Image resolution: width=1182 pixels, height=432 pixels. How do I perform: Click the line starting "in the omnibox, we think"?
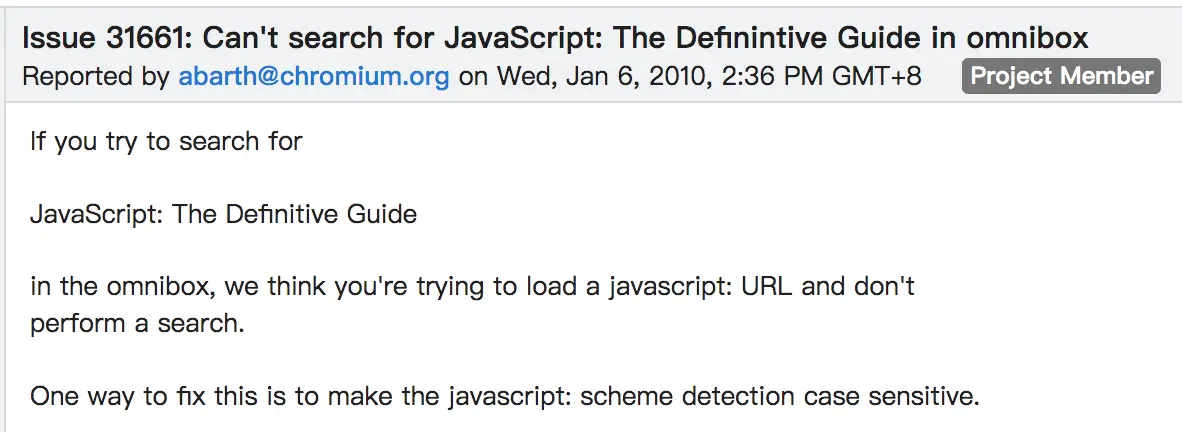pos(472,287)
